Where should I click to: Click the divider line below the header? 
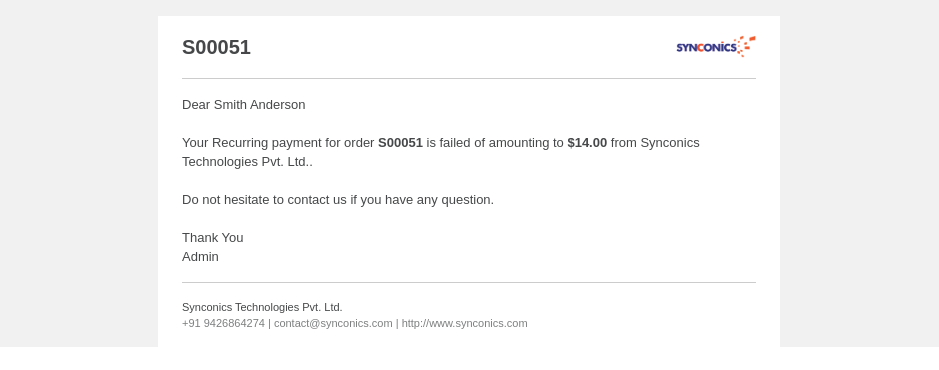(x=469, y=78)
